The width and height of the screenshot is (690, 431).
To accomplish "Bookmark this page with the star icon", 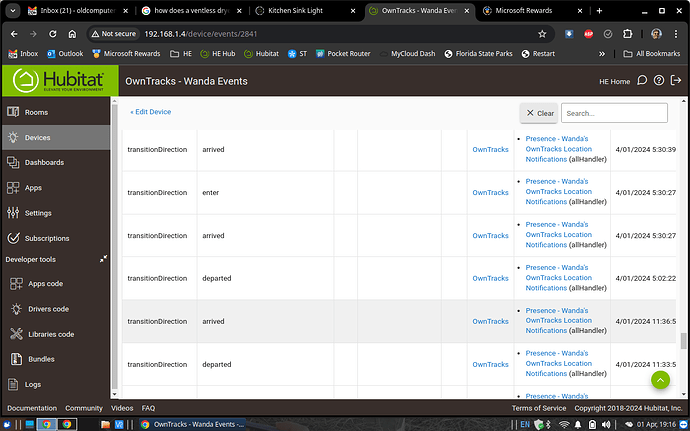I will click(542, 34).
